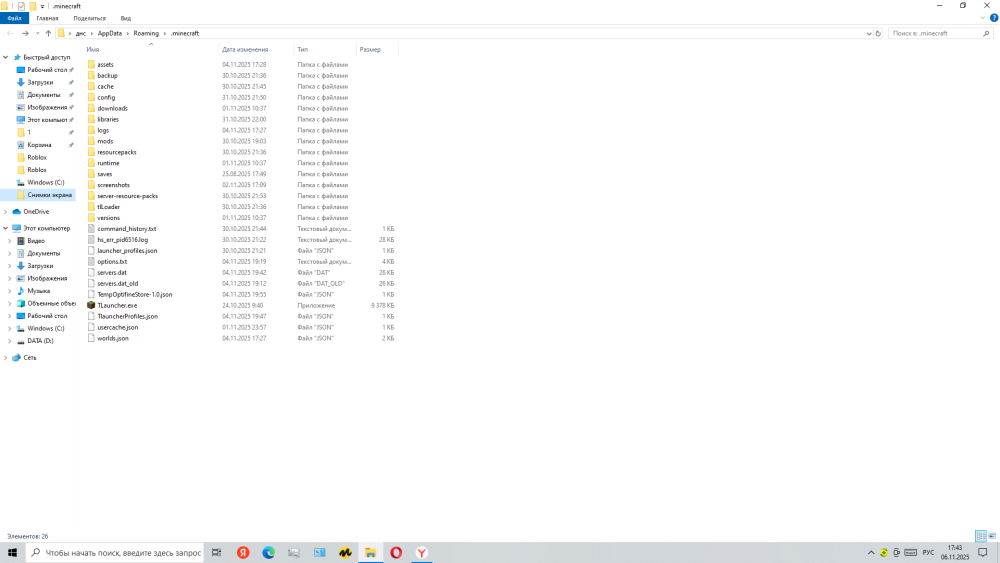Select Снимки экрана in navigation pane
The image size is (1000, 563).
(49, 195)
